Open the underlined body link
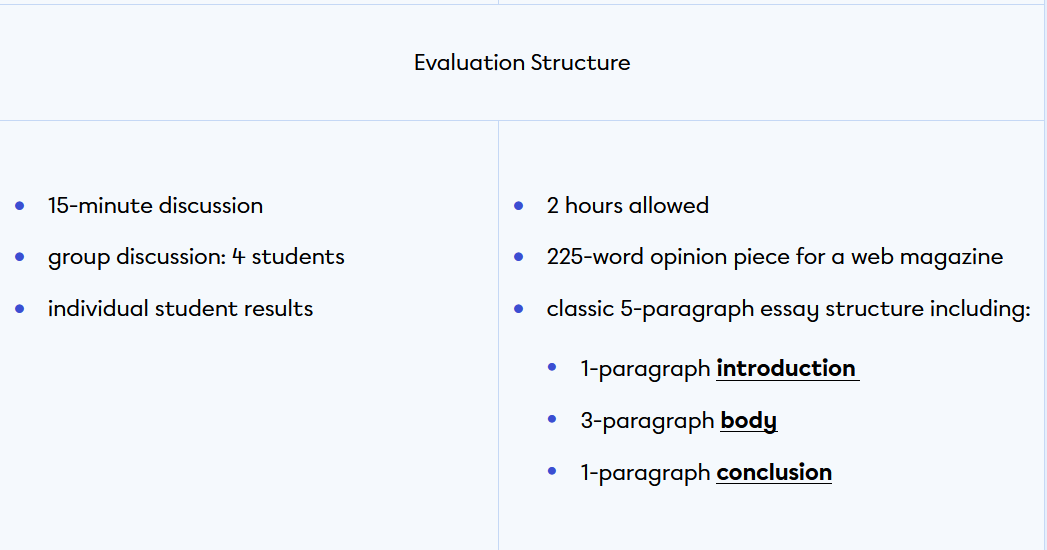Screen dimensions: 1047x550 [748, 420]
